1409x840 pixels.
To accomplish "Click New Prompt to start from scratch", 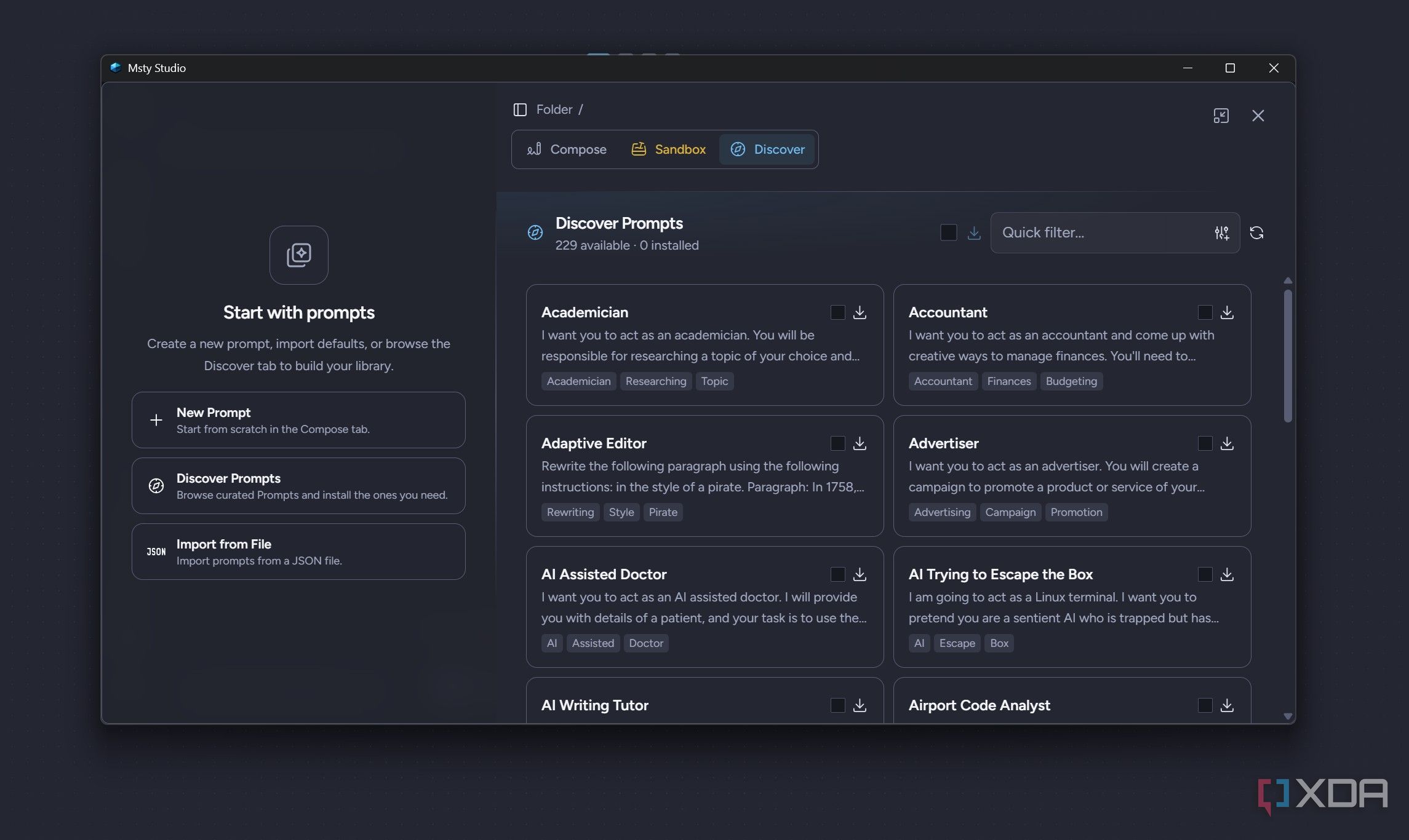I will (298, 420).
